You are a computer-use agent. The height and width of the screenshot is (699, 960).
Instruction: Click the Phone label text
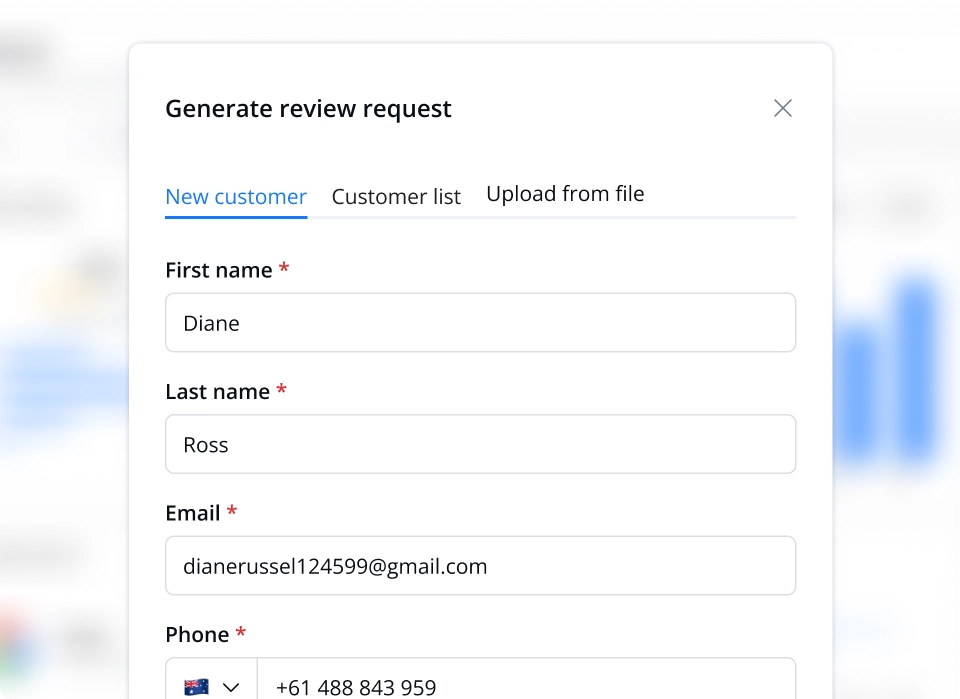(197, 635)
